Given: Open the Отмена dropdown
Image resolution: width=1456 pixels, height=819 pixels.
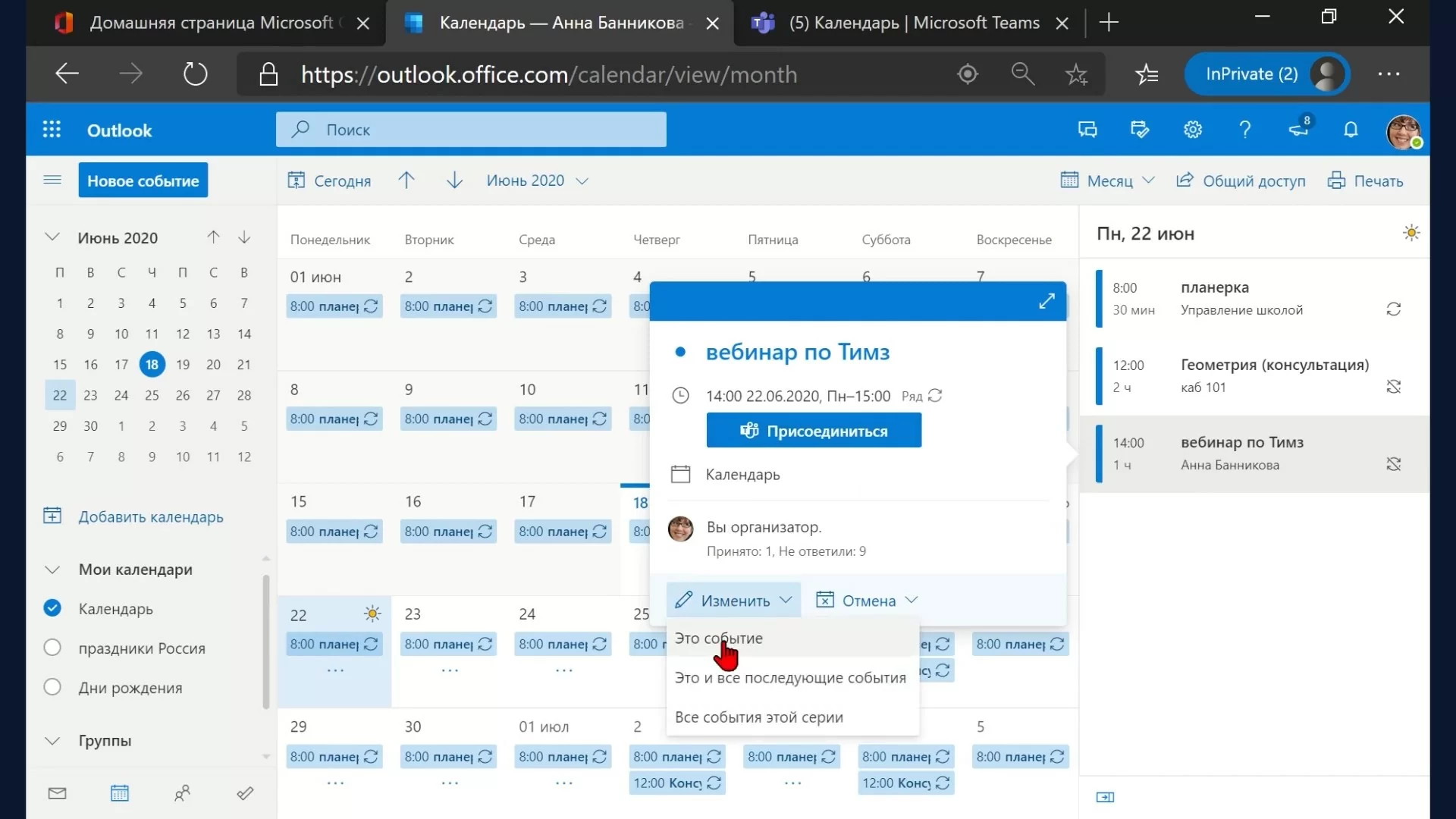Looking at the screenshot, I should pyautogui.click(x=867, y=601).
